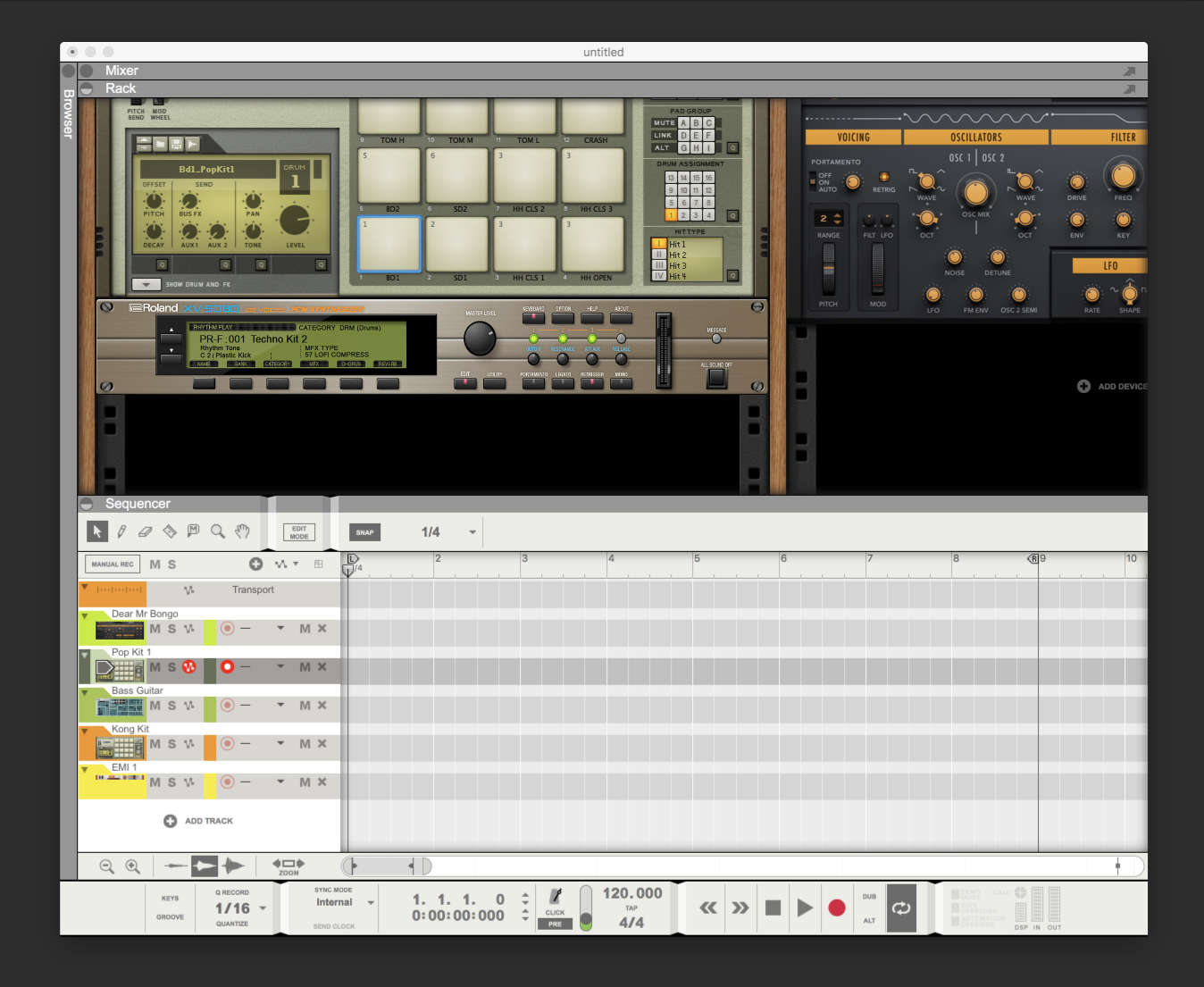Open the track parameter automation dropdown arrow
The image size is (1204, 987).
[296, 564]
